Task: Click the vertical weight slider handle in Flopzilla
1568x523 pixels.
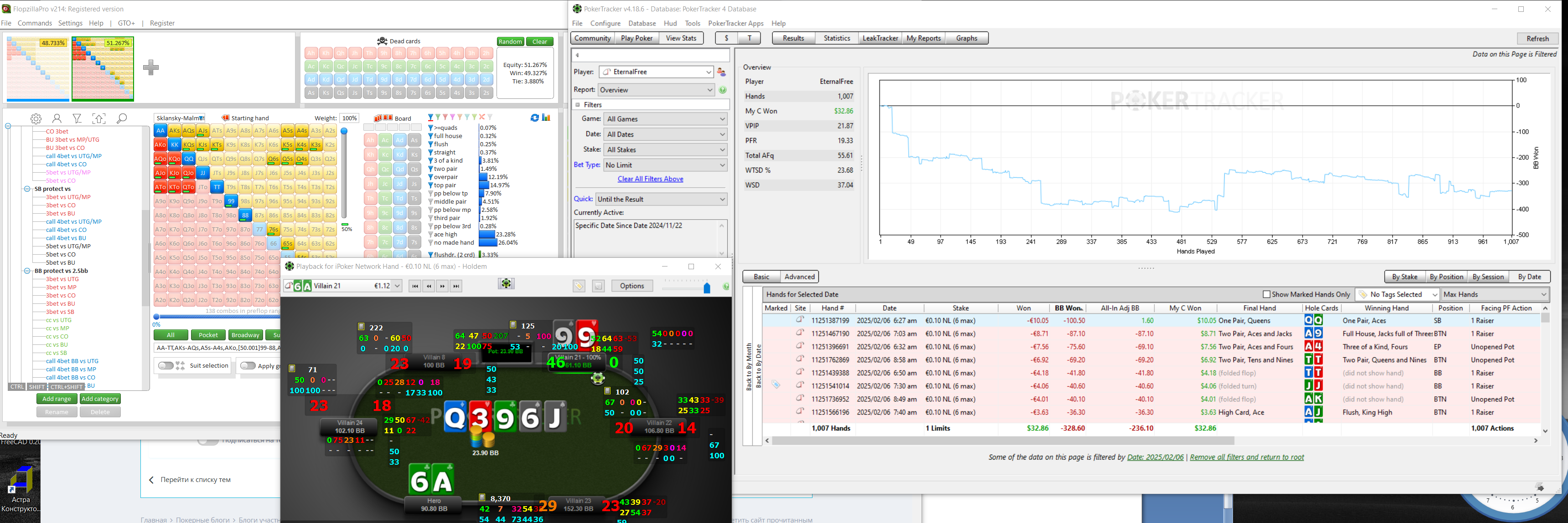Action: pos(344,131)
